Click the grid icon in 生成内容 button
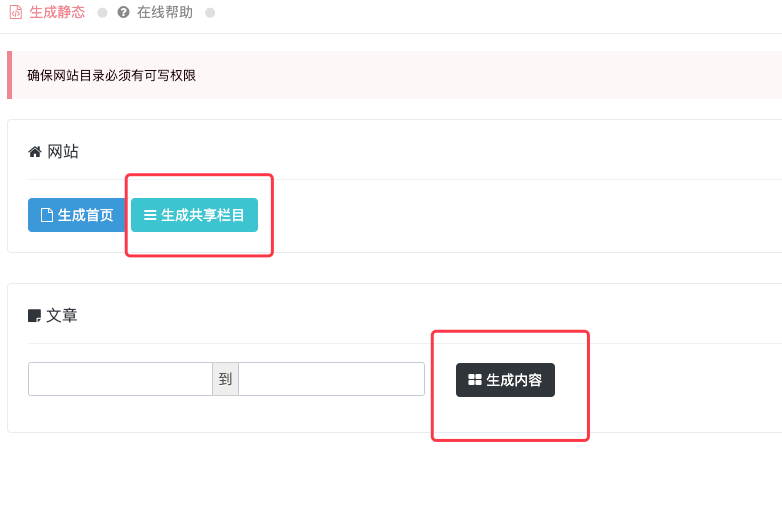The width and height of the screenshot is (782, 516). click(x=475, y=380)
